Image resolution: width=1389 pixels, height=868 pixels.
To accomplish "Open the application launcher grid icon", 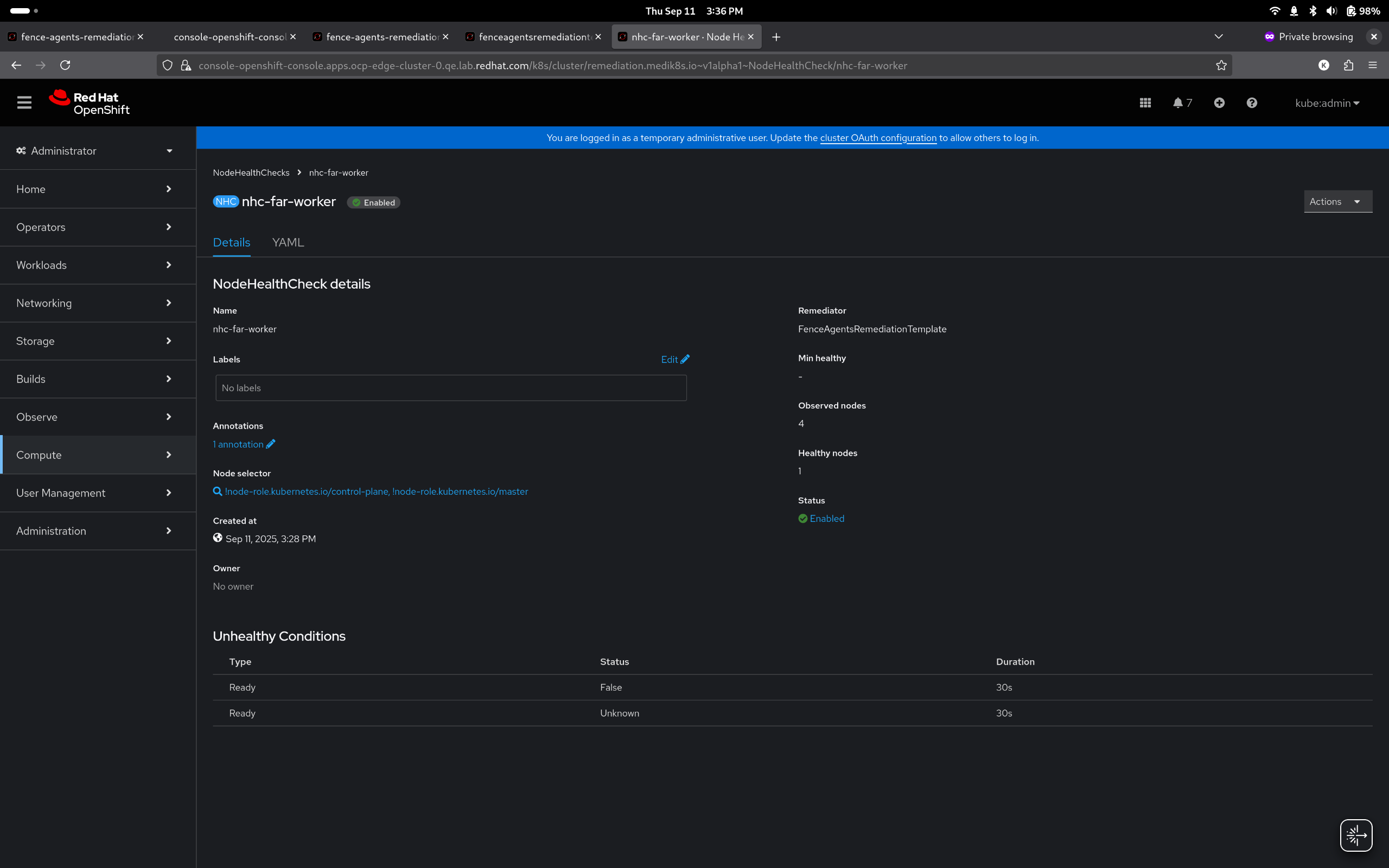I will pos(1145,103).
